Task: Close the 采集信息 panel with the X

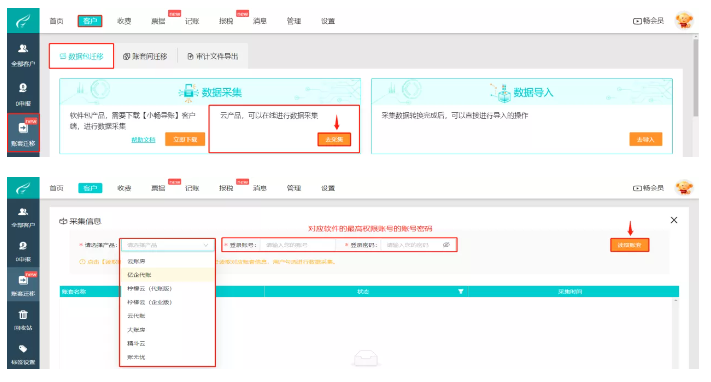Action: click(674, 220)
